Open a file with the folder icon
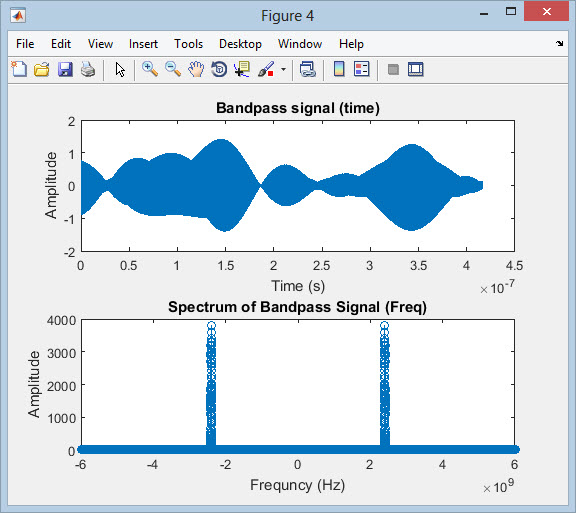 point(42,69)
